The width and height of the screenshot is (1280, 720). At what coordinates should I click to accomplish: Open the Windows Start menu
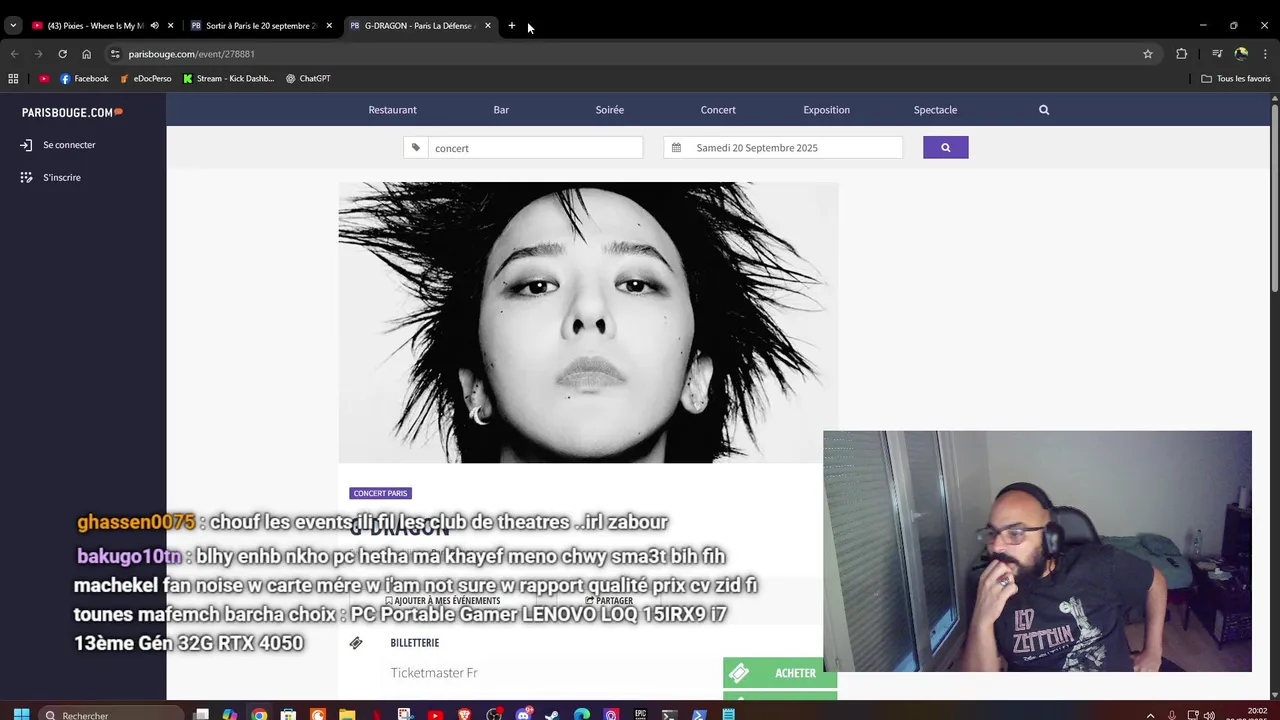pyautogui.click(x=21, y=715)
